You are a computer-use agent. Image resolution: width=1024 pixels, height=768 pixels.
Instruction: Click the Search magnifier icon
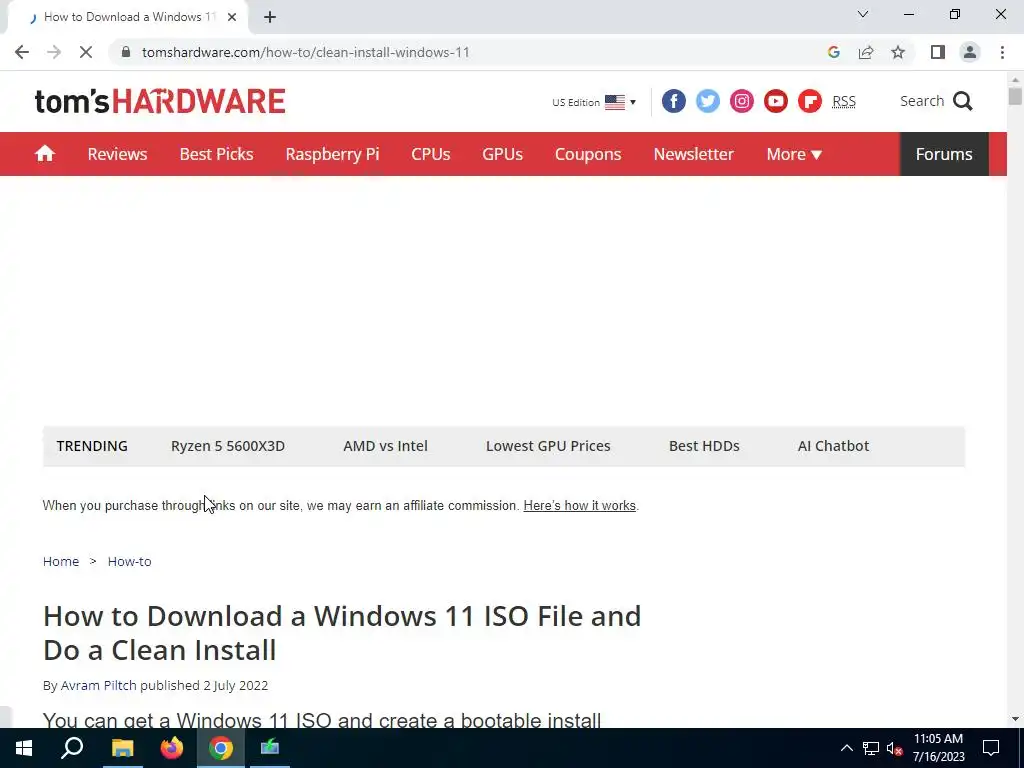pyautogui.click(x=963, y=101)
